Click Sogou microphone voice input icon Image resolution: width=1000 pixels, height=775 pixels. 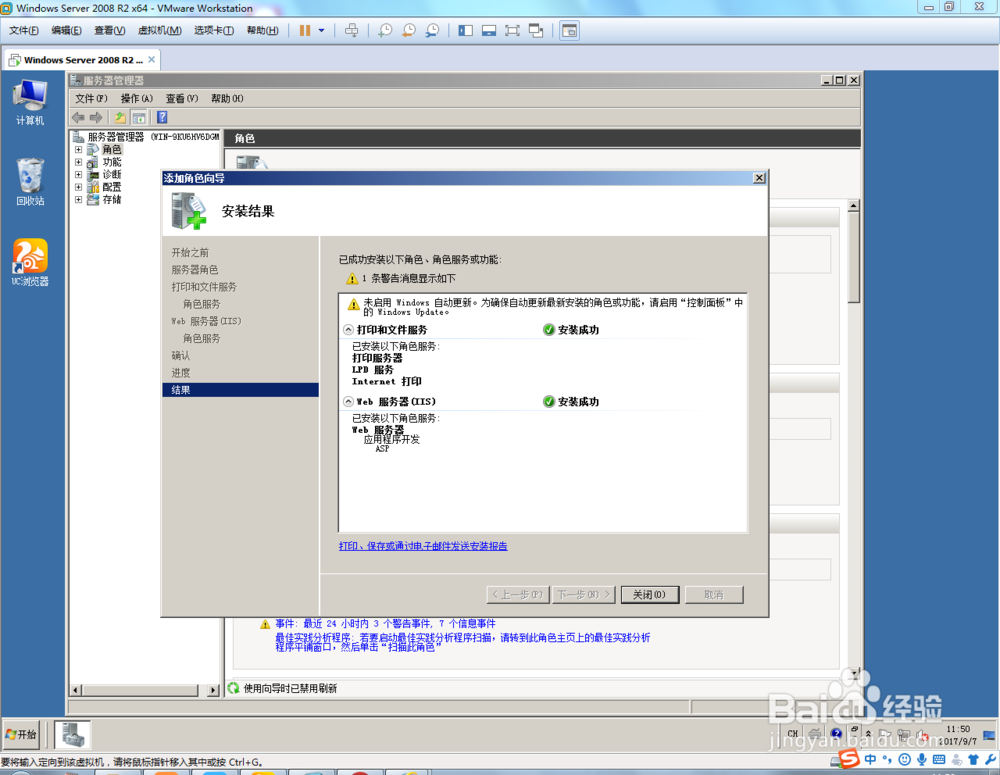(x=922, y=760)
